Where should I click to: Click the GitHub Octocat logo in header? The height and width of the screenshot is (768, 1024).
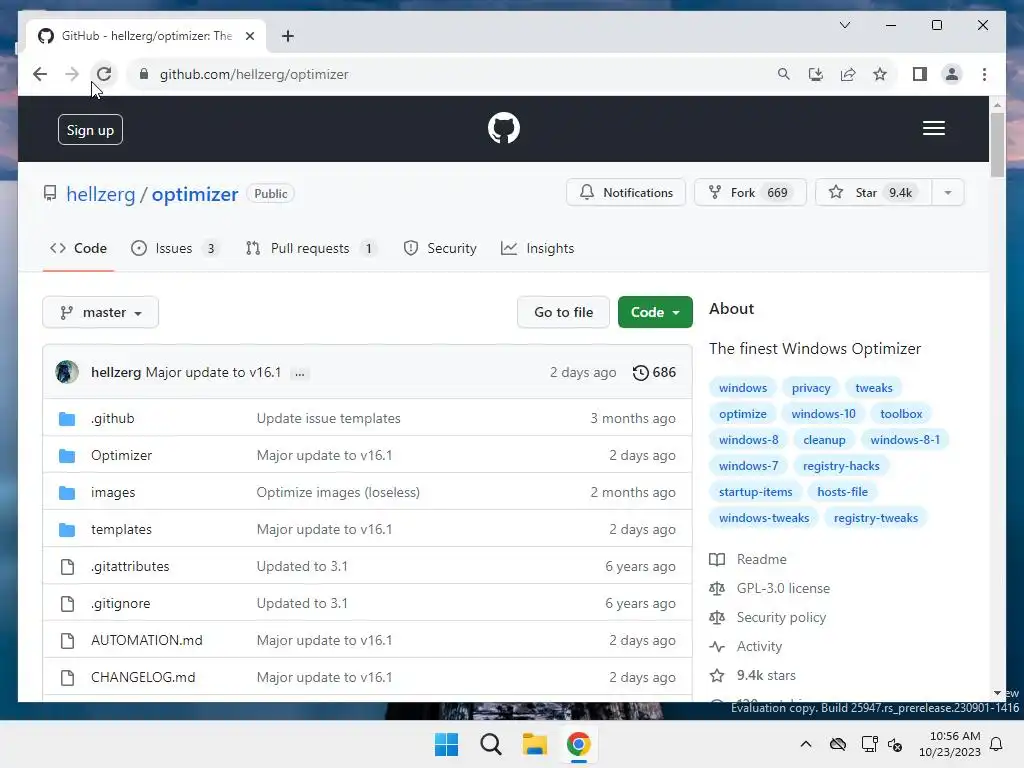504,128
